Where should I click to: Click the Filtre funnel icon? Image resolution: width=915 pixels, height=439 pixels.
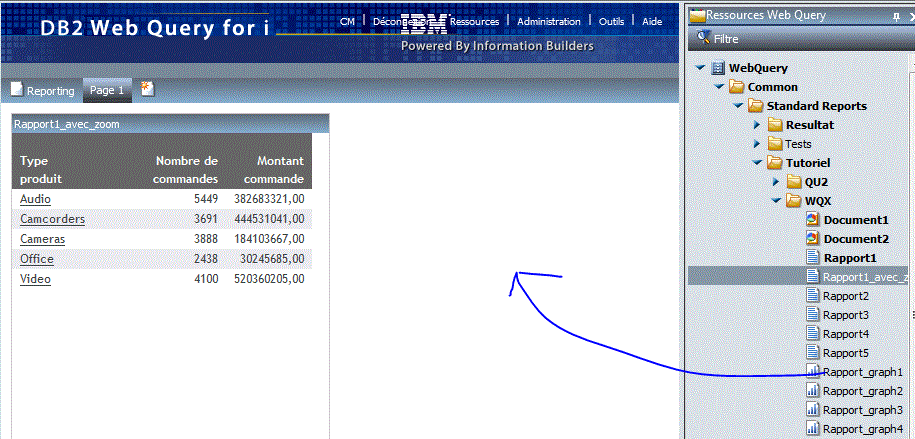coord(703,37)
